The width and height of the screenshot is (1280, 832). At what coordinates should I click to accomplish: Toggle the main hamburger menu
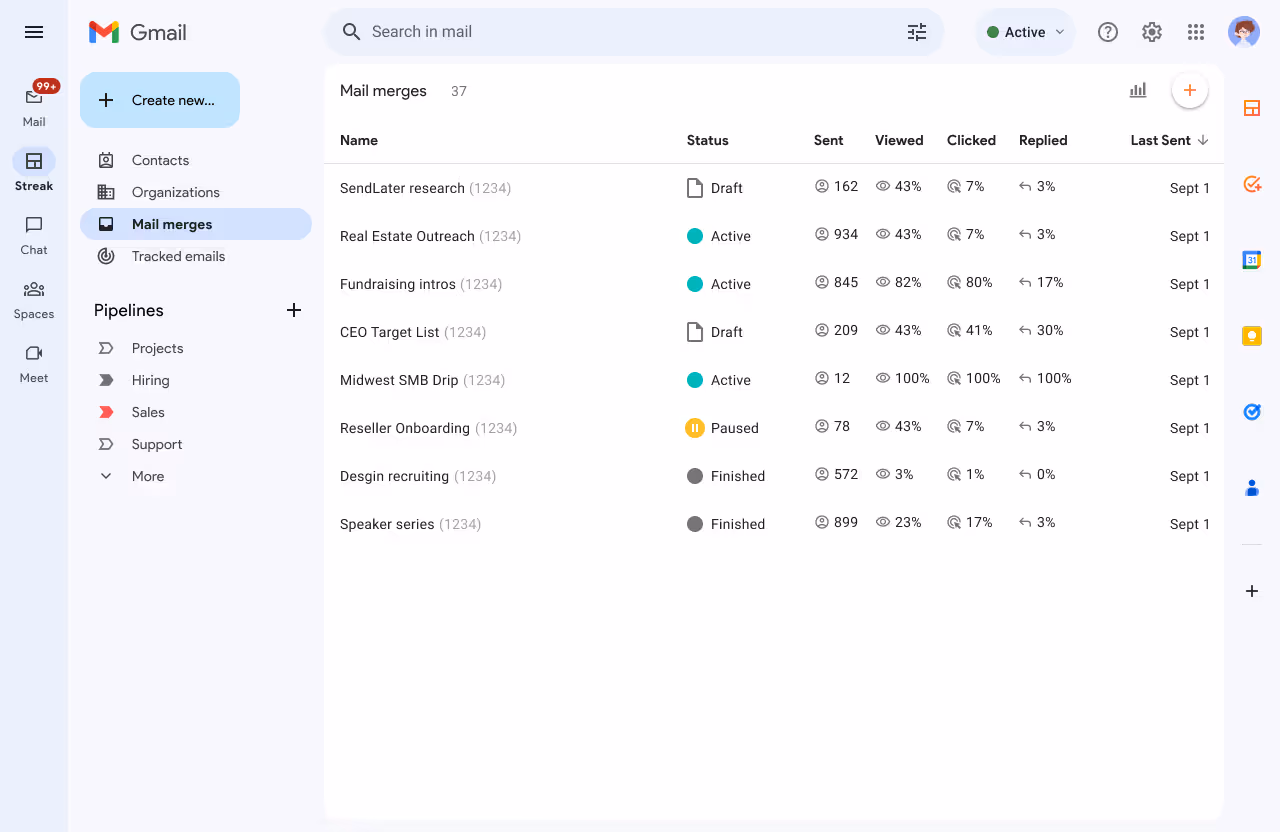click(34, 32)
